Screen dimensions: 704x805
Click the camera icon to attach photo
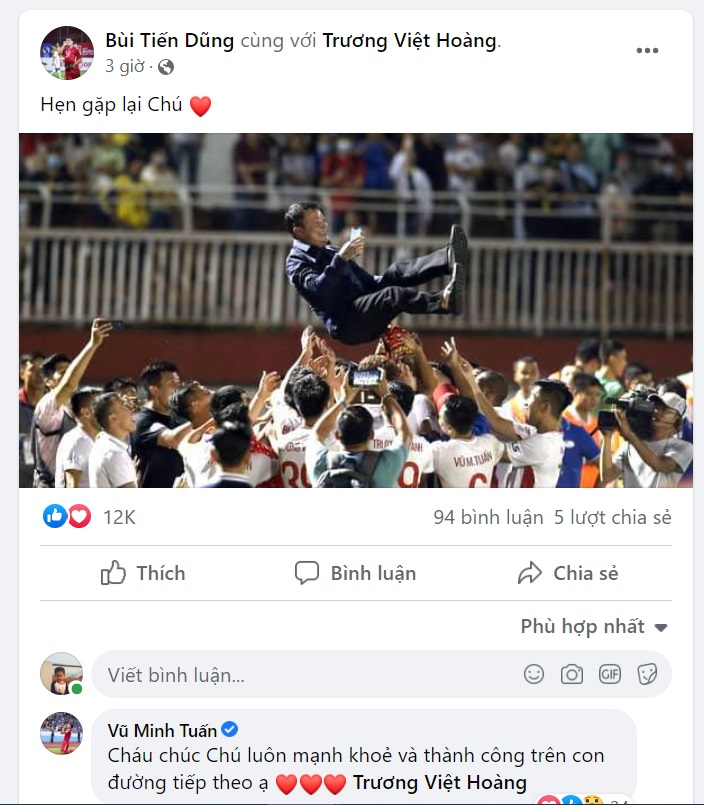pyautogui.click(x=572, y=674)
